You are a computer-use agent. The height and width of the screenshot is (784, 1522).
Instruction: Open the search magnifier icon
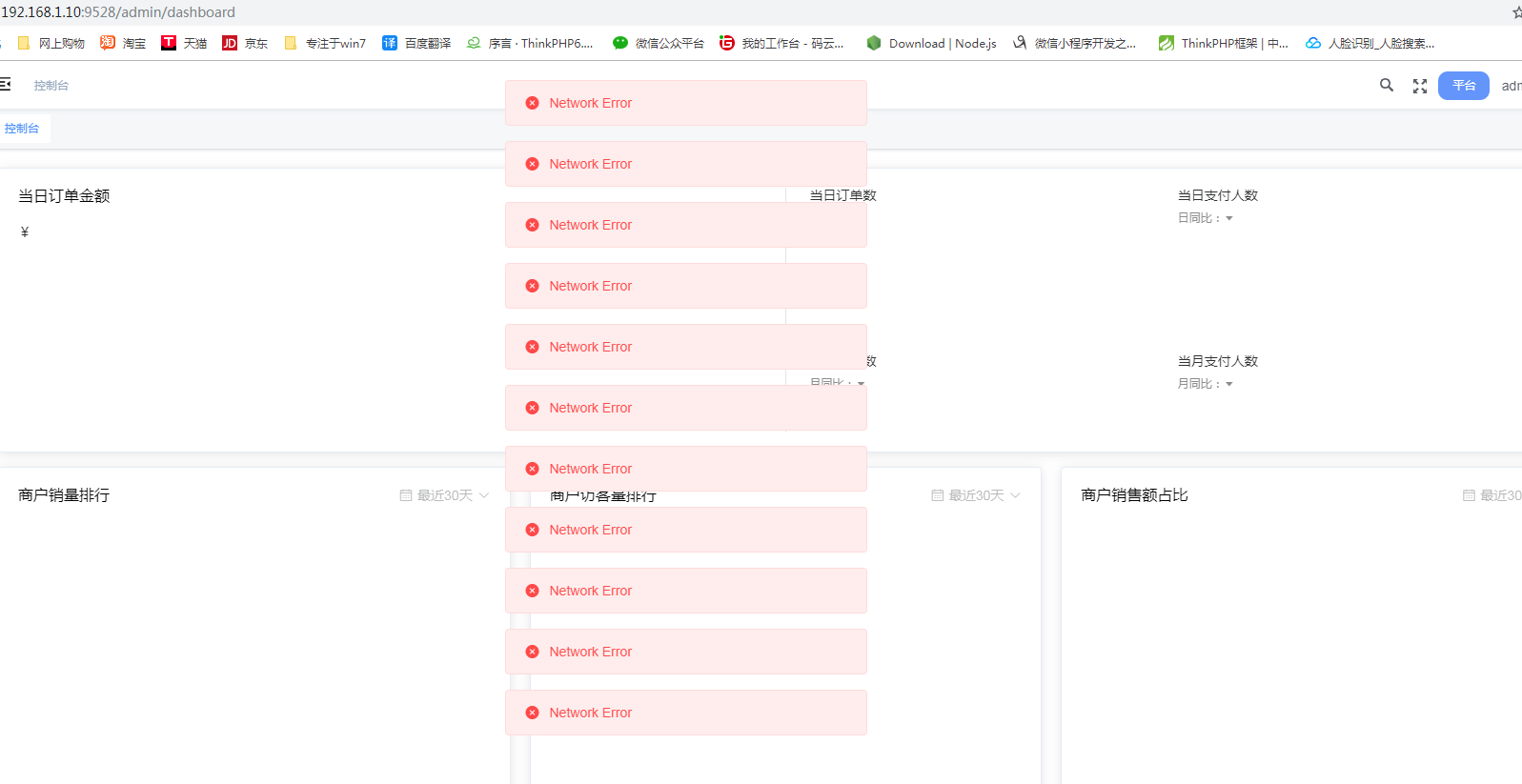click(x=1387, y=85)
